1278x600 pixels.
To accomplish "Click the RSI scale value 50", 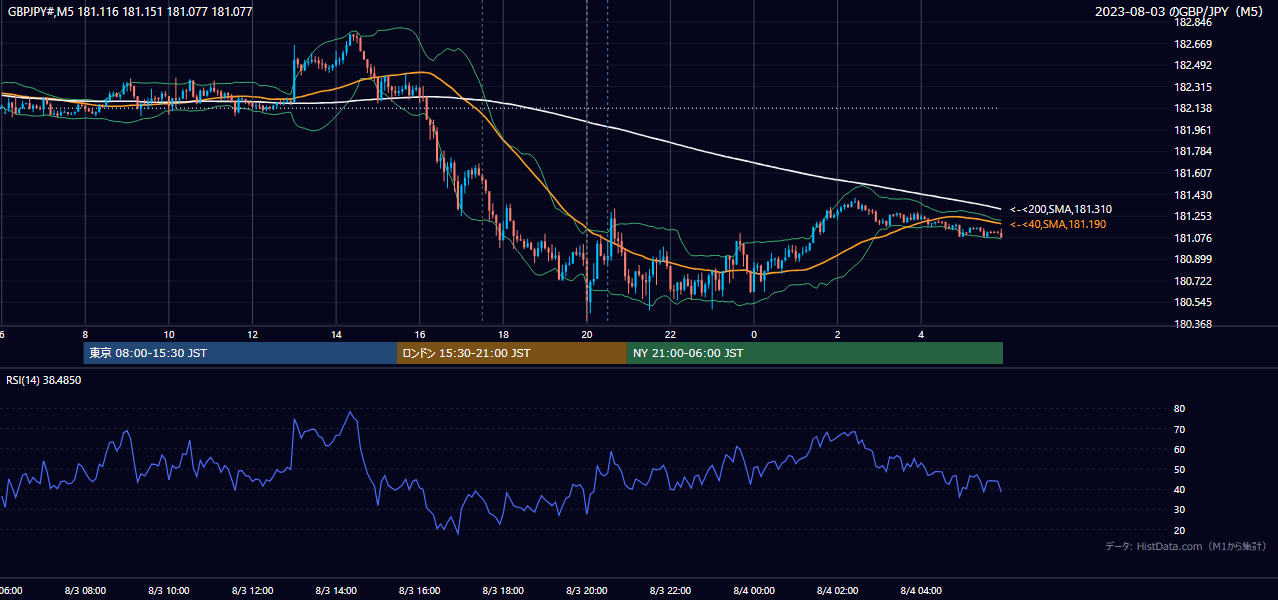I will tap(1179, 469).
